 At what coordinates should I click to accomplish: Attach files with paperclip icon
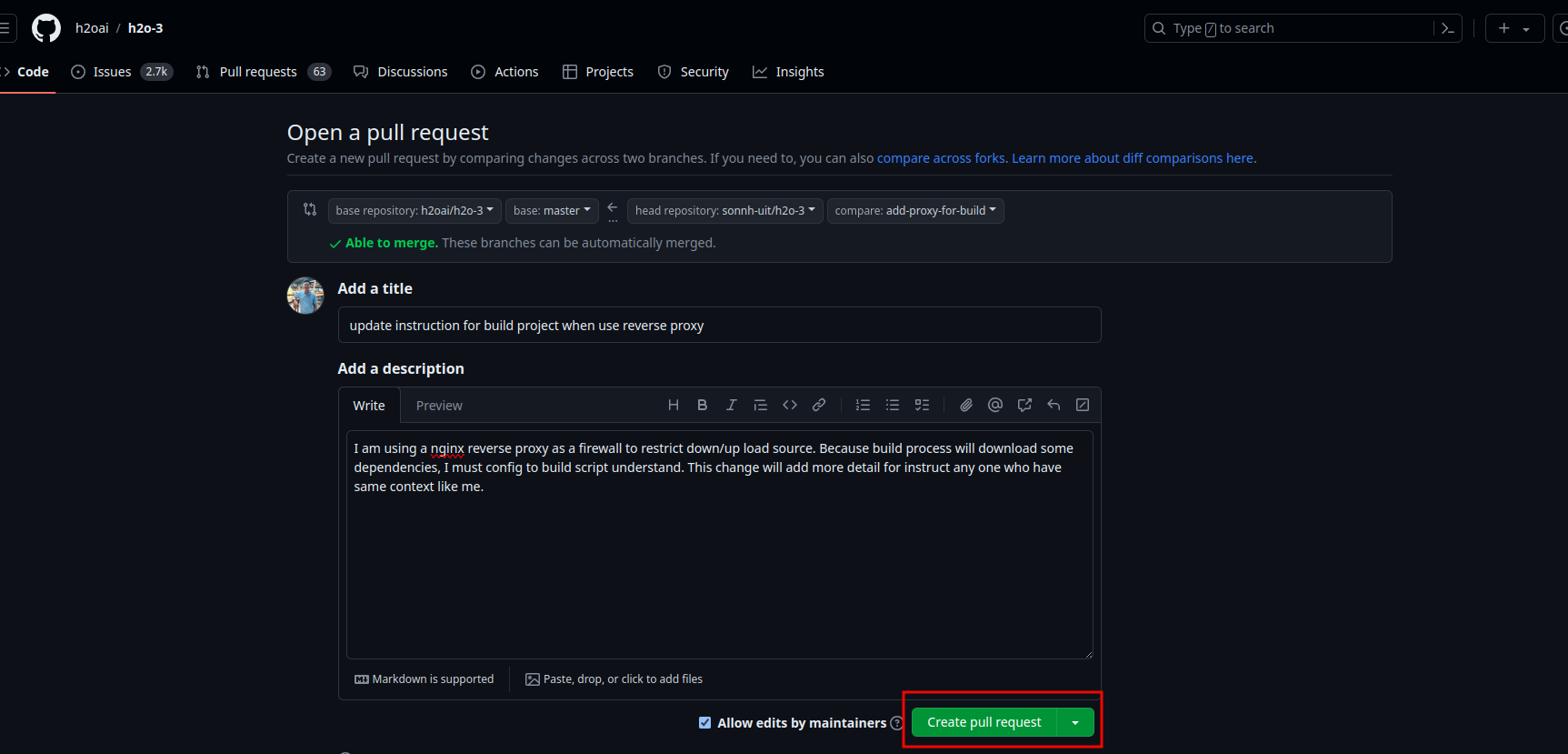[x=966, y=405]
